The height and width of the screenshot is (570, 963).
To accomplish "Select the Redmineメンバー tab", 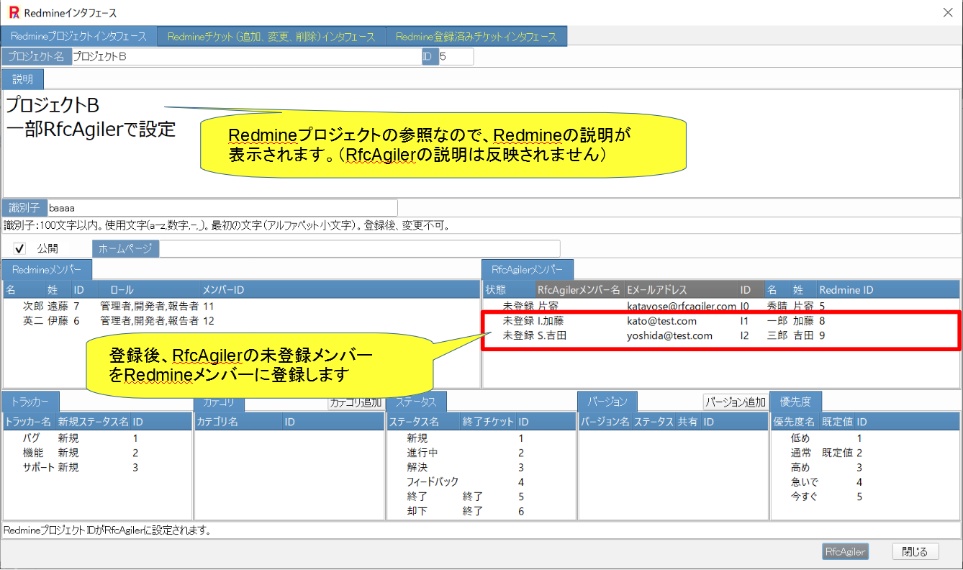I will [47, 269].
